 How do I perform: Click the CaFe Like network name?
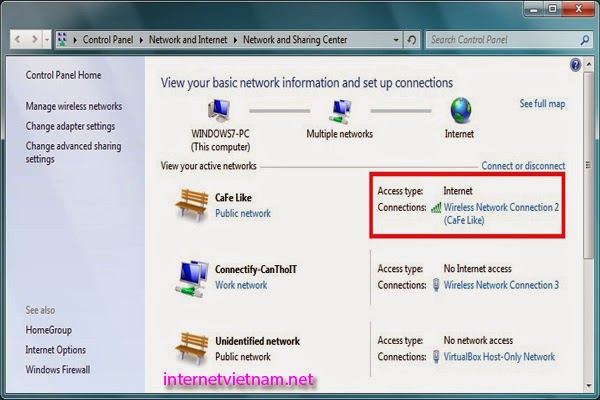point(233,198)
